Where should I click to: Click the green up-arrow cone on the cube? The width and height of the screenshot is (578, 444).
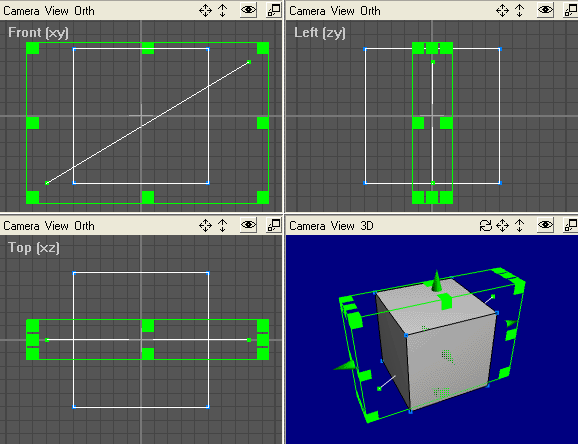coord(436,281)
